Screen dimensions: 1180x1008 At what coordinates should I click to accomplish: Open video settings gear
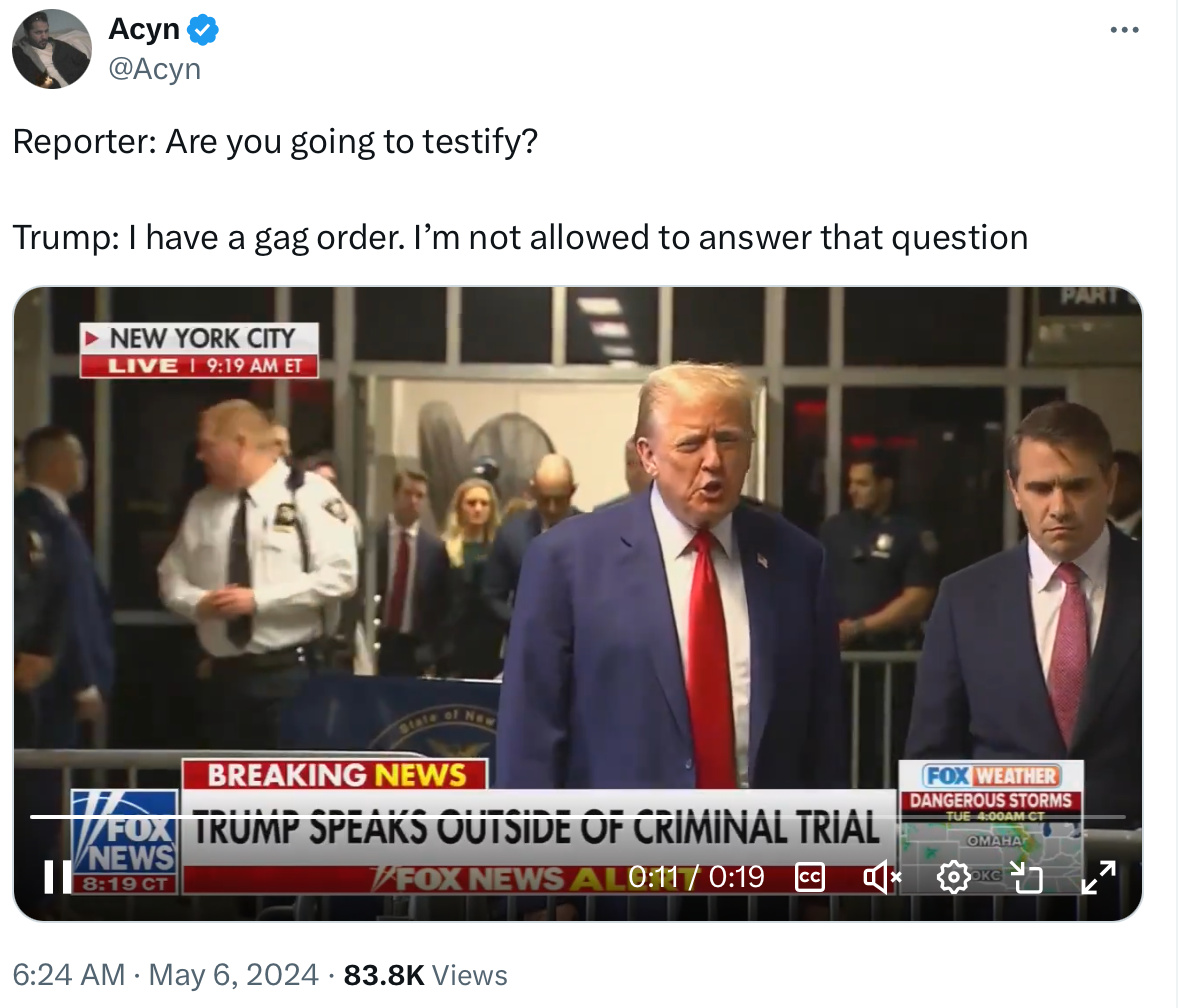point(953,878)
